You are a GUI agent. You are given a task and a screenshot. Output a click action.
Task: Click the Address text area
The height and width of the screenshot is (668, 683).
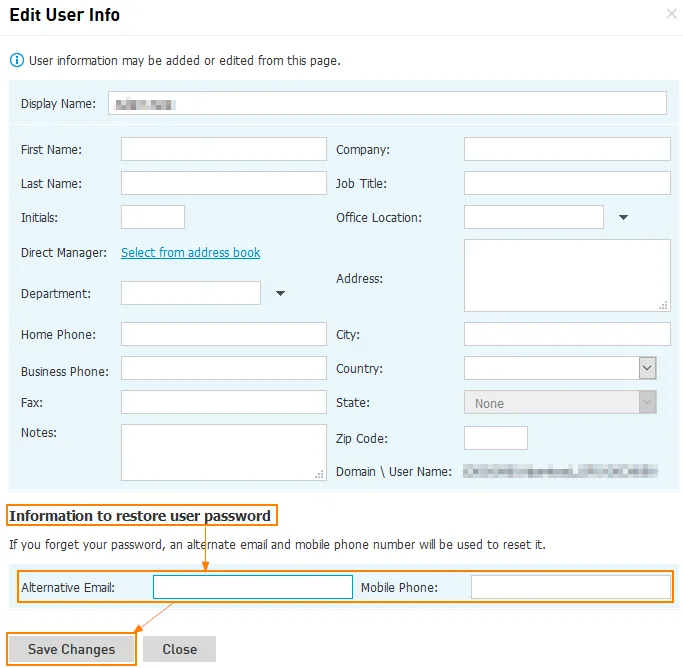click(x=567, y=275)
